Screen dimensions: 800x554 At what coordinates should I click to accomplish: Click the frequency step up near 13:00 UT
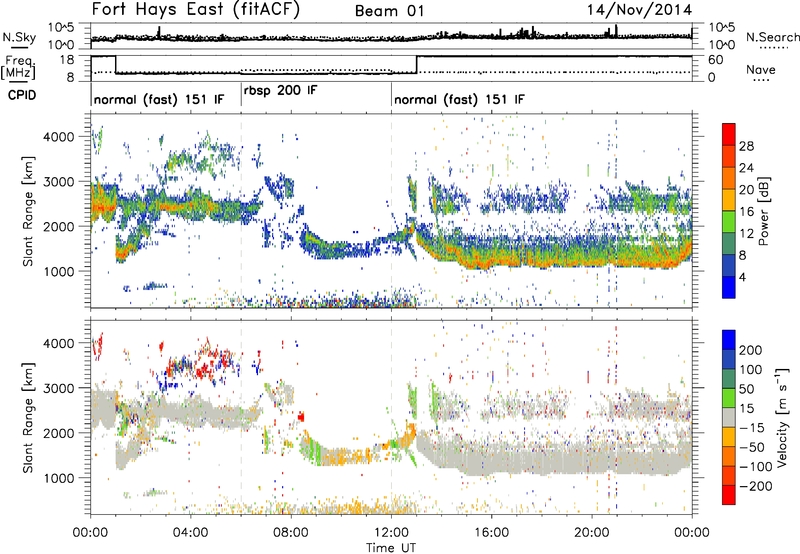(x=417, y=64)
